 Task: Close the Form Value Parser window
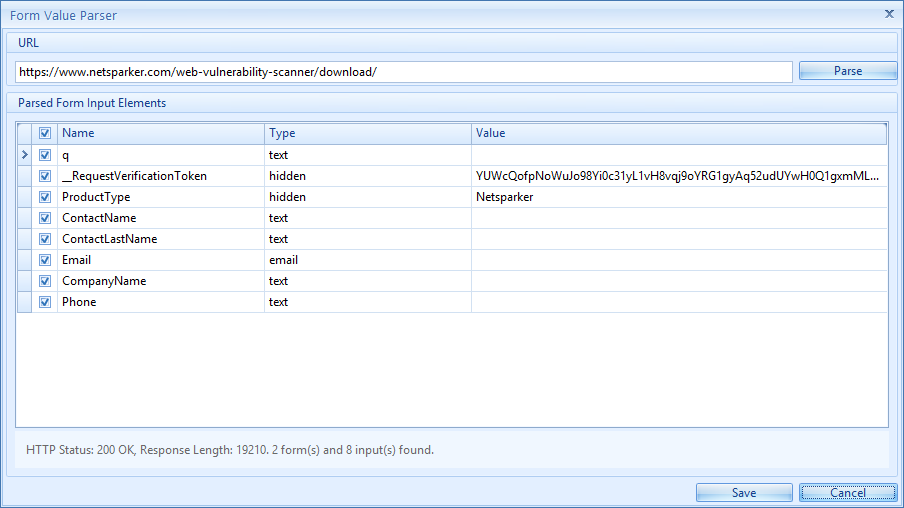pos(889,14)
